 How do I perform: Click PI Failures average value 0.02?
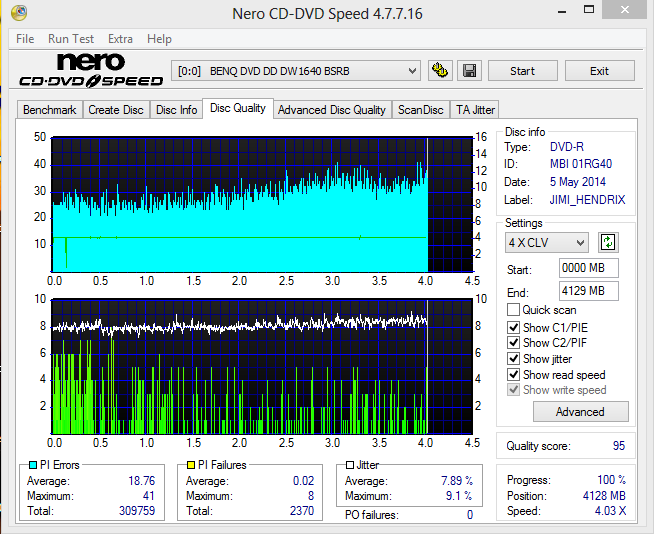[x=303, y=481]
